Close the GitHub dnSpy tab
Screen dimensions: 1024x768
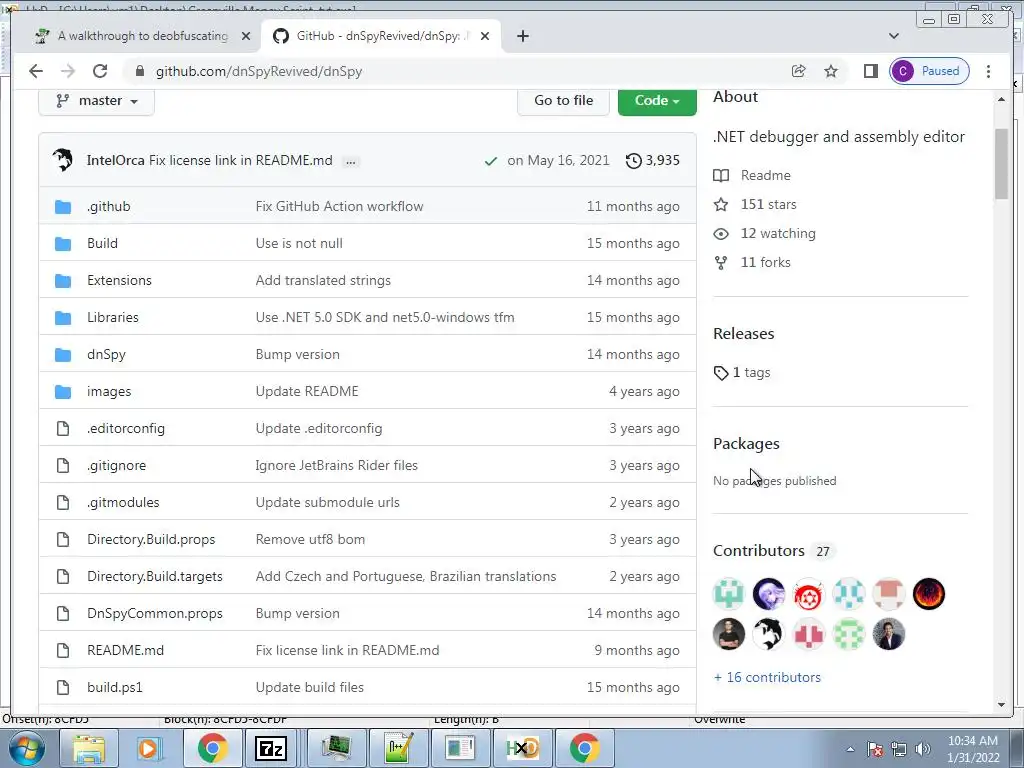click(x=485, y=36)
